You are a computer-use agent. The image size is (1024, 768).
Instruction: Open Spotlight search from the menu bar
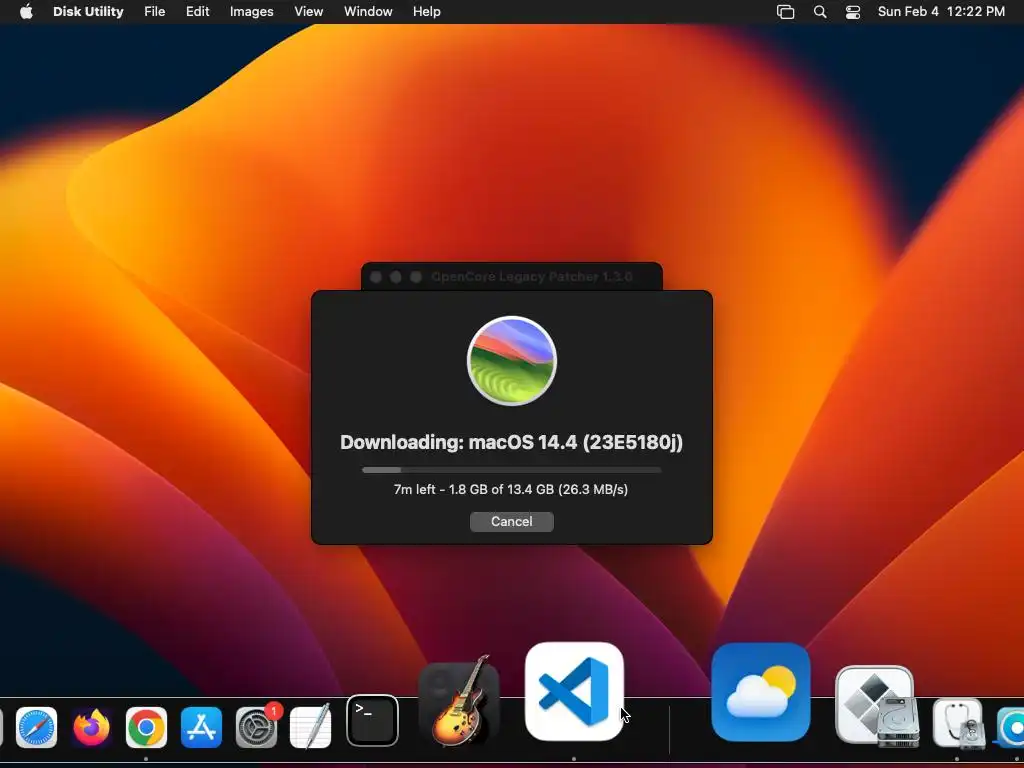click(820, 12)
